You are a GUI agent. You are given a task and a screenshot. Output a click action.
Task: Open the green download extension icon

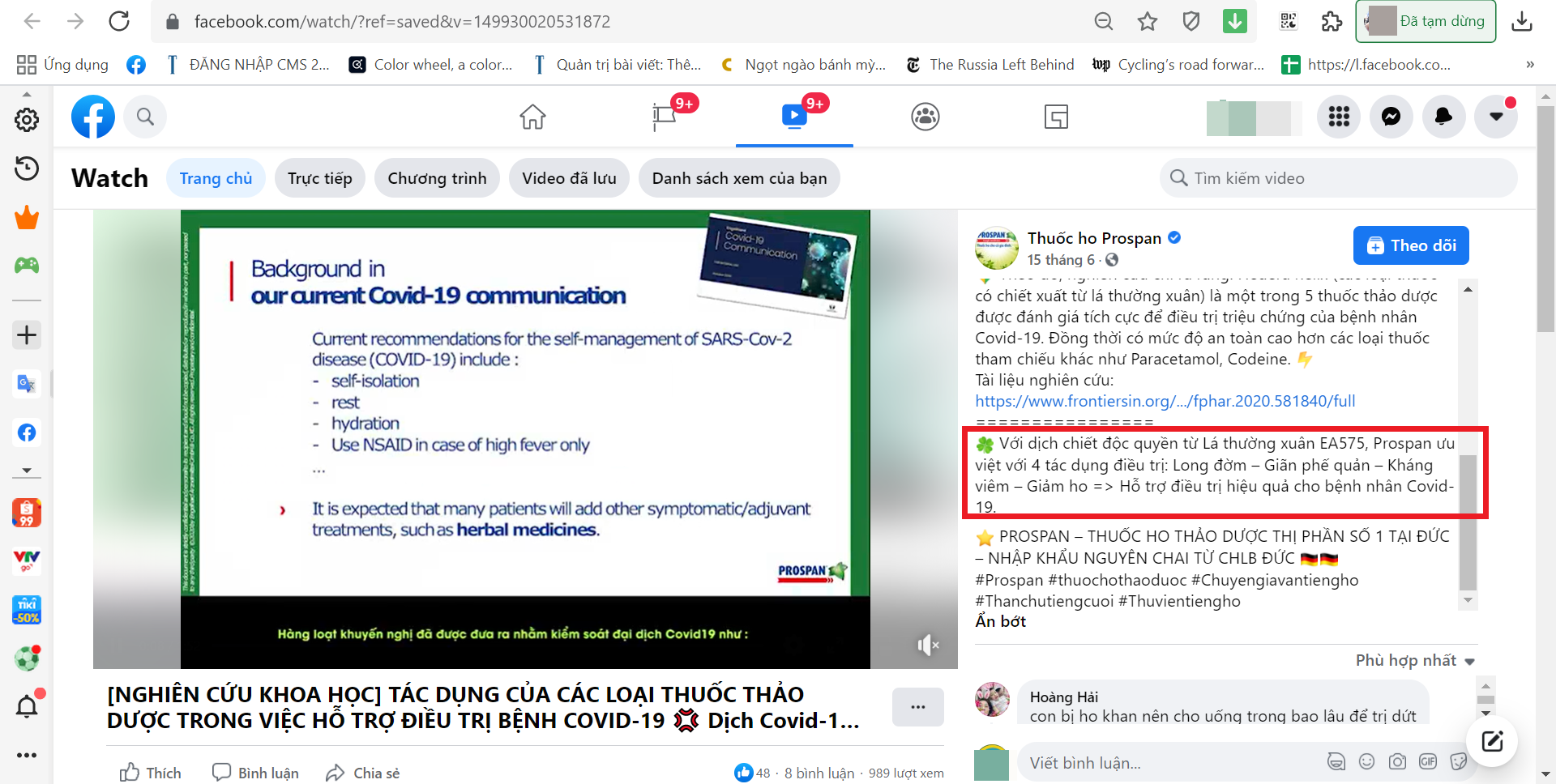coord(1235,21)
